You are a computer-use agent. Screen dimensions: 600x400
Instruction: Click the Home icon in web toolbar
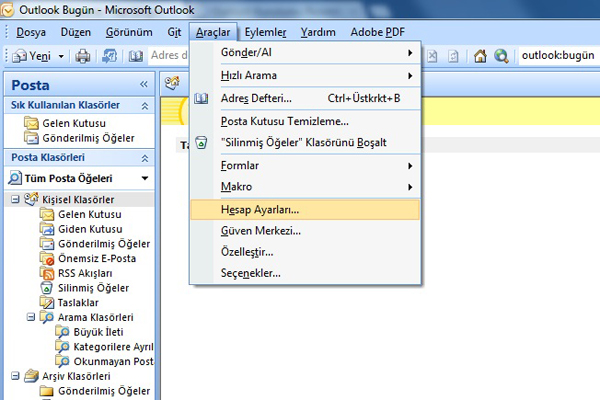[480, 56]
